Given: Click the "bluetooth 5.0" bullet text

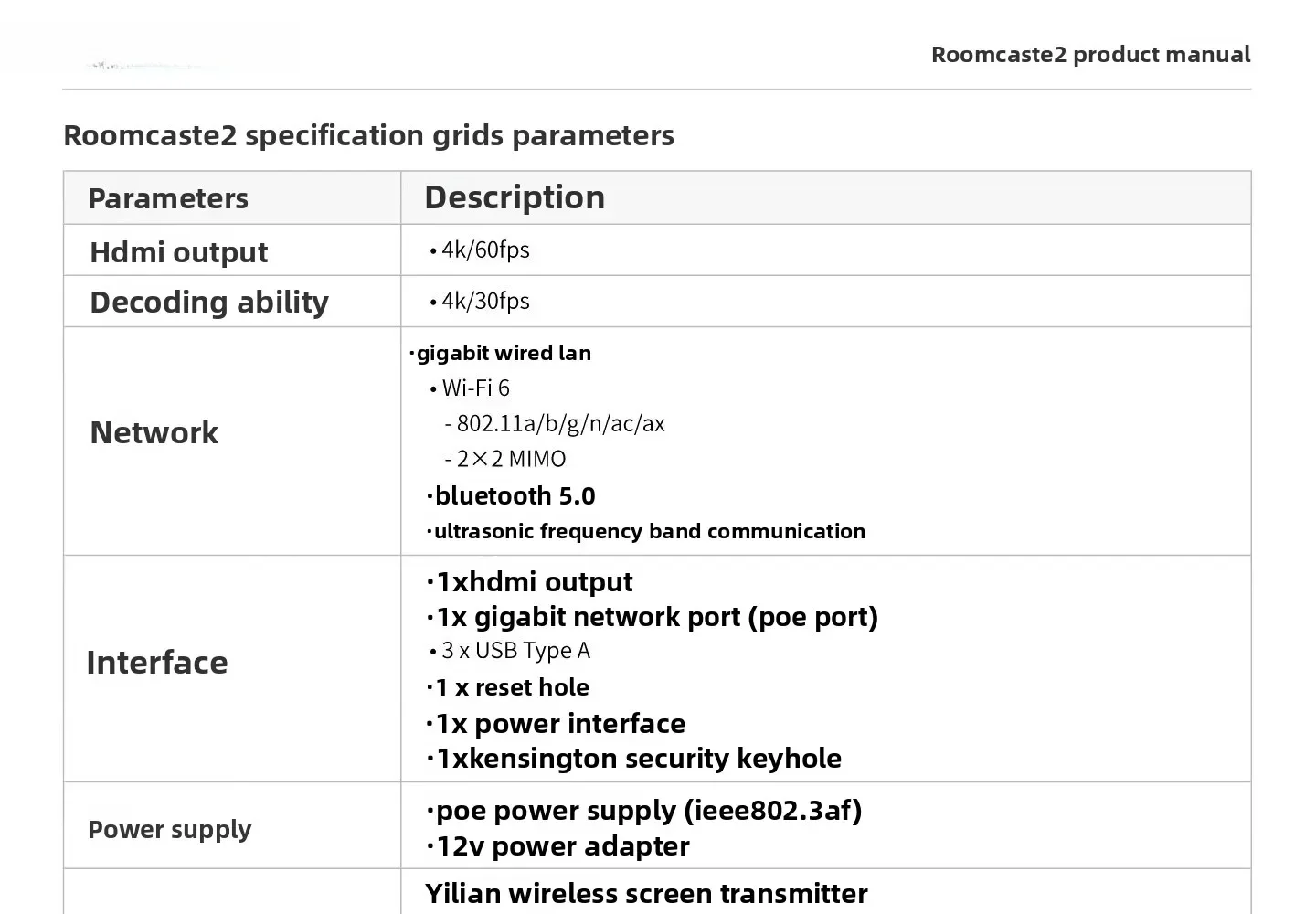Looking at the screenshot, I should click(515, 495).
